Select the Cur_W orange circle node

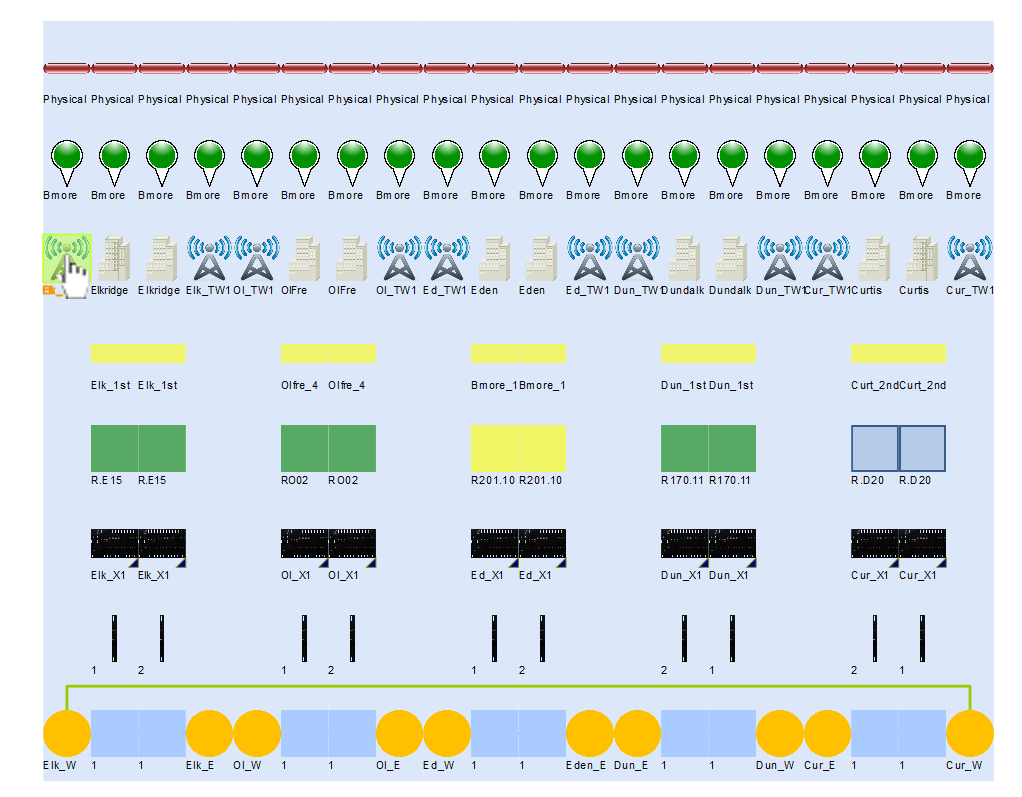click(969, 734)
